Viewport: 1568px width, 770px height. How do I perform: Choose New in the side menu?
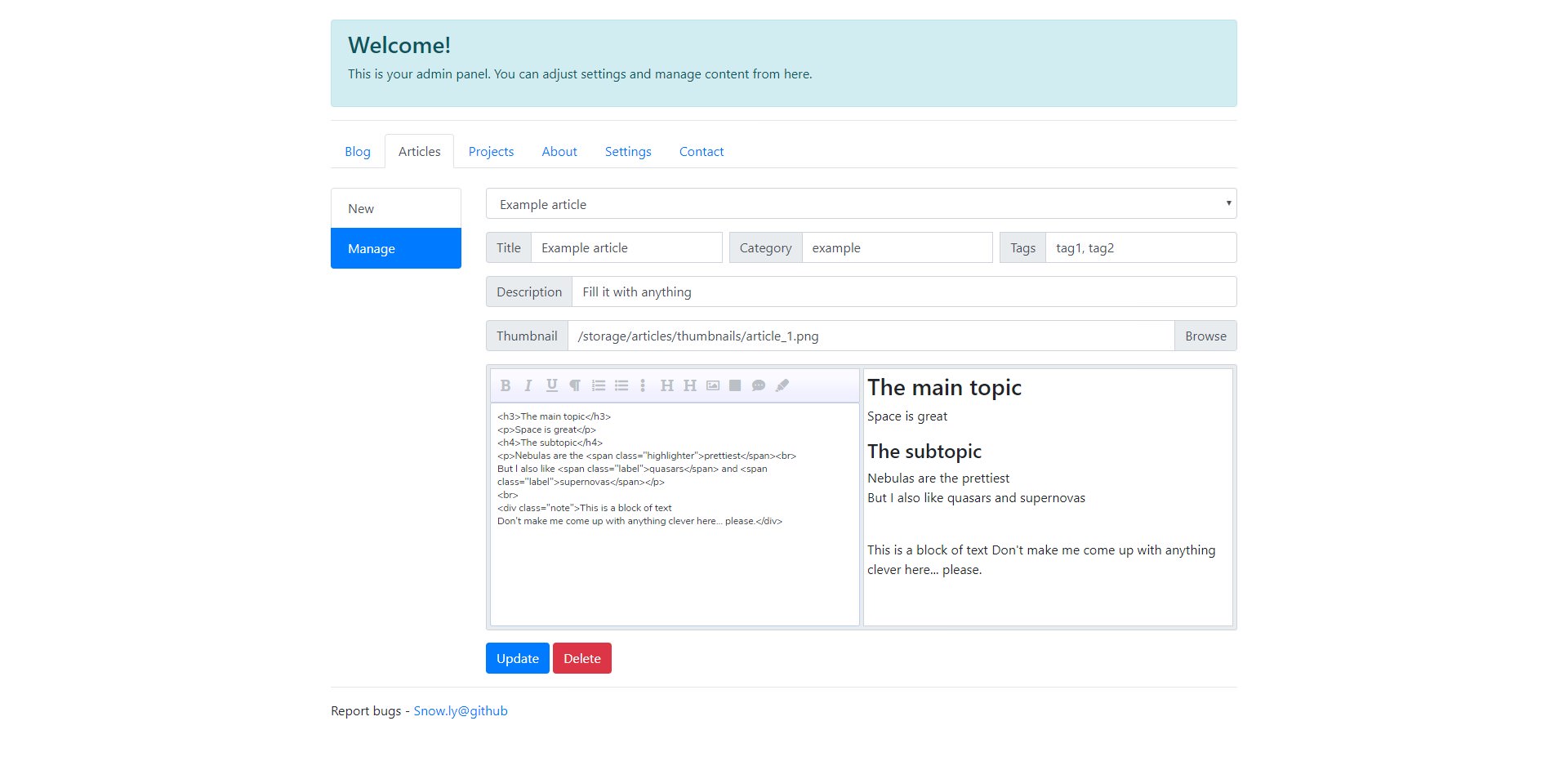point(396,208)
